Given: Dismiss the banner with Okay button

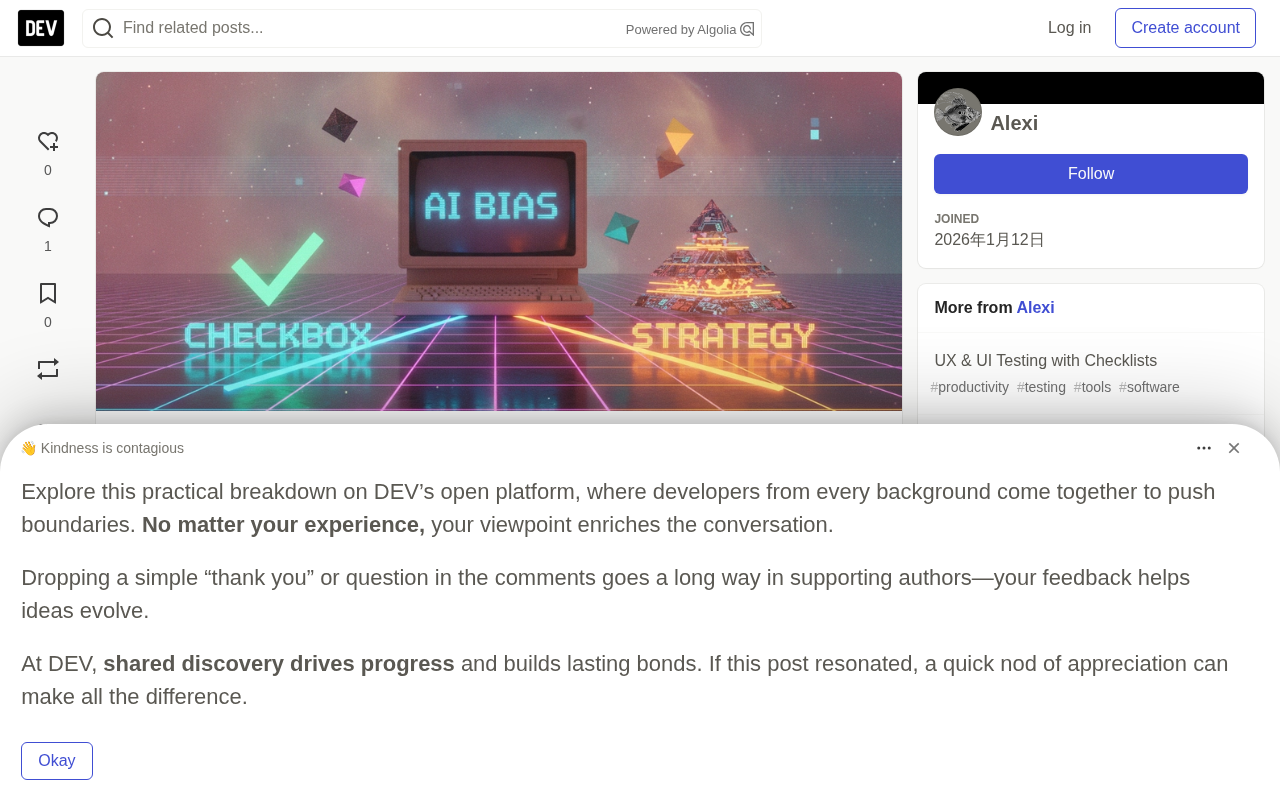Looking at the screenshot, I should pos(57,761).
